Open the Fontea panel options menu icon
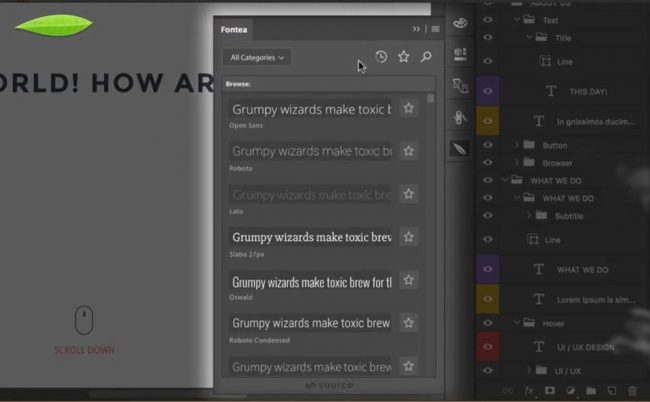 [x=435, y=29]
